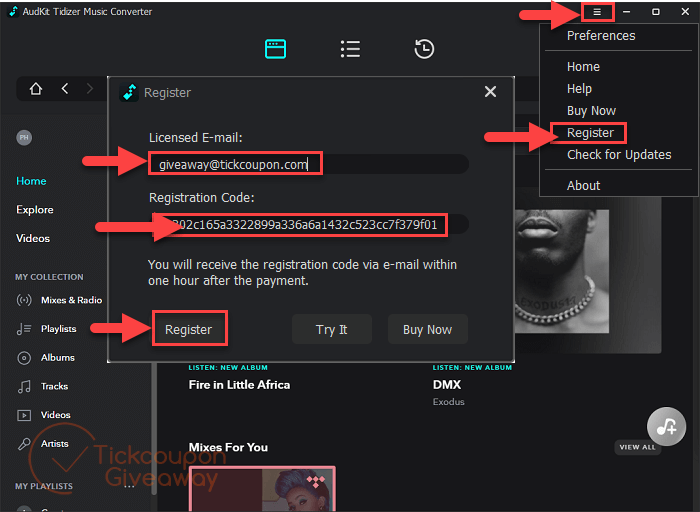This screenshot has width=700, height=512.
Task: Select Buy Now from the dropdown menu
Action: [x=591, y=111]
